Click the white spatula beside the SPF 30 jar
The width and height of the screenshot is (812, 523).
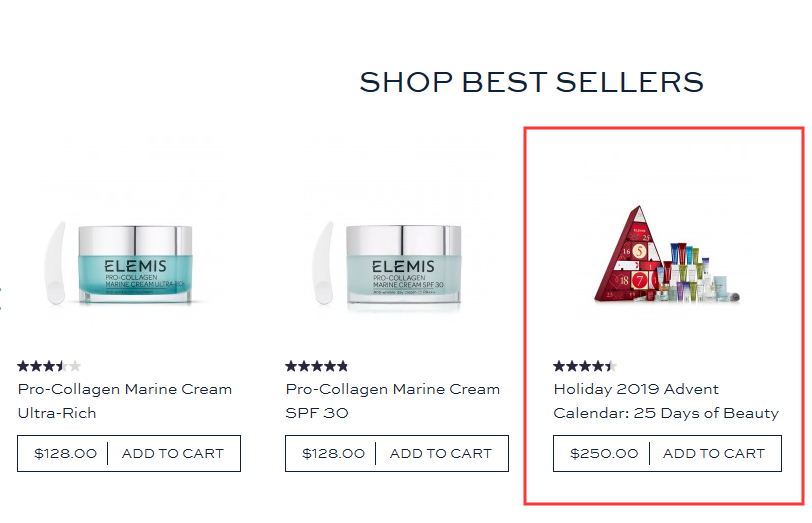tap(325, 264)
